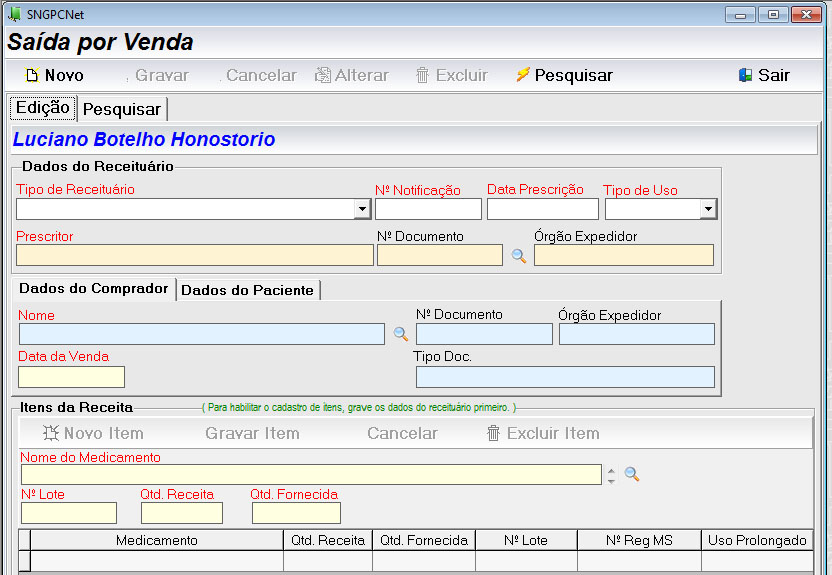Click magnifier icon beside Nome do Medicamento
Image resolution: width=832 pixels, height=575 pixels.
631,474
